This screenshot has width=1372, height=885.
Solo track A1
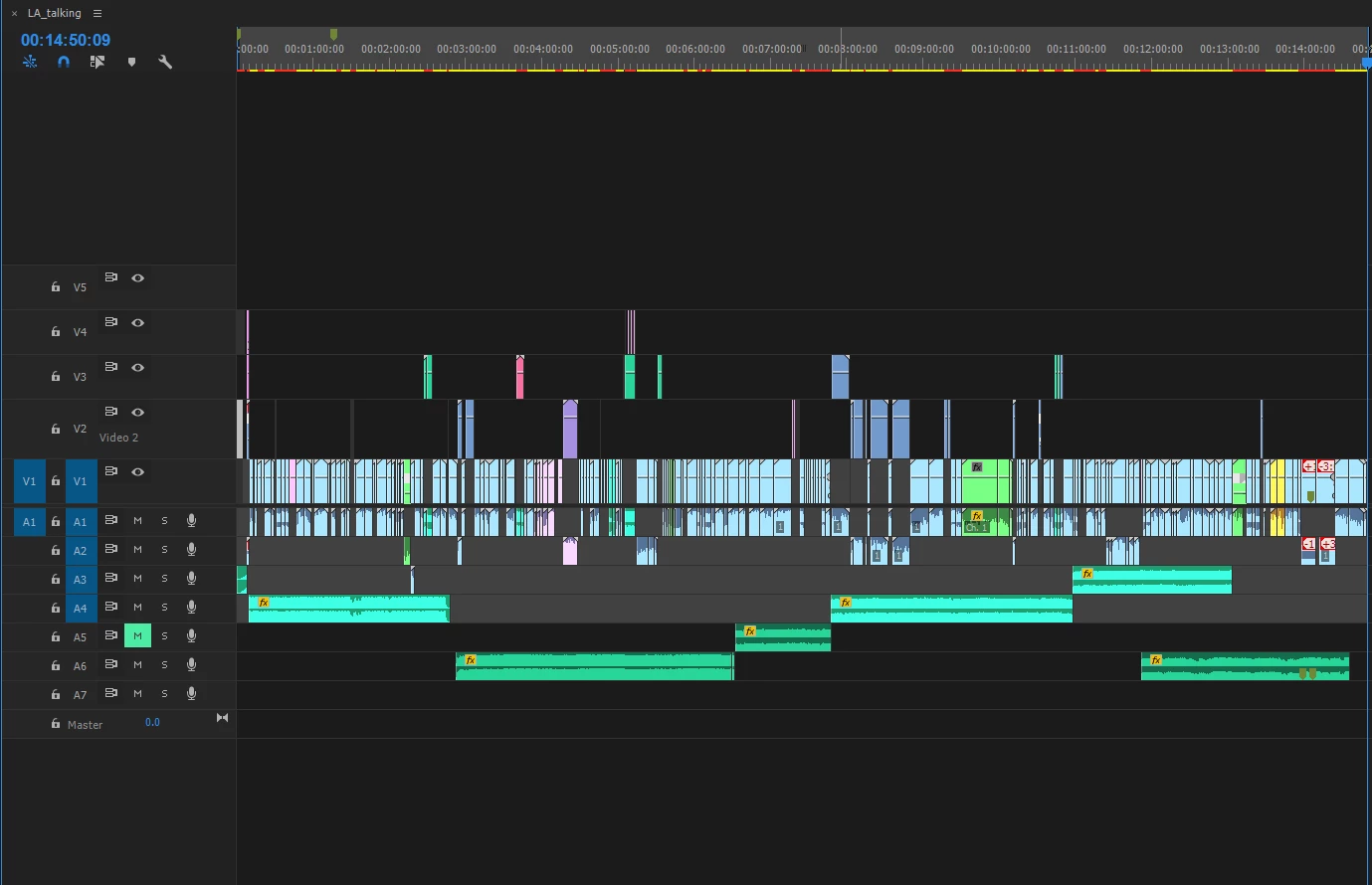tap(164, 521)
